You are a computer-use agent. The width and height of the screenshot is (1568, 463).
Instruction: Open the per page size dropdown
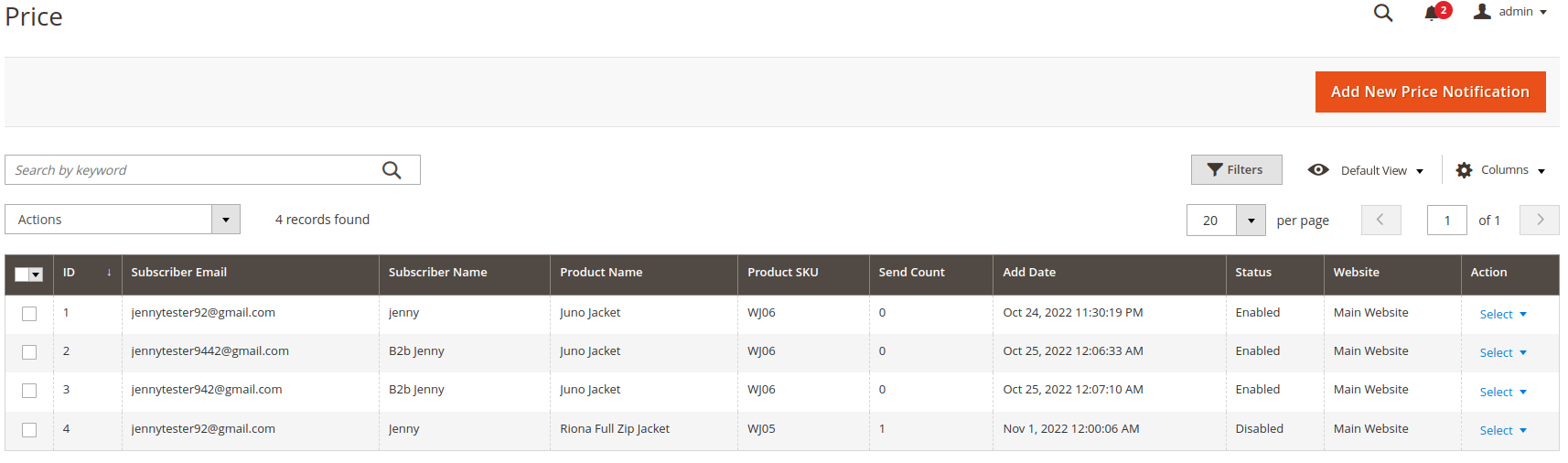(1250, 221)
